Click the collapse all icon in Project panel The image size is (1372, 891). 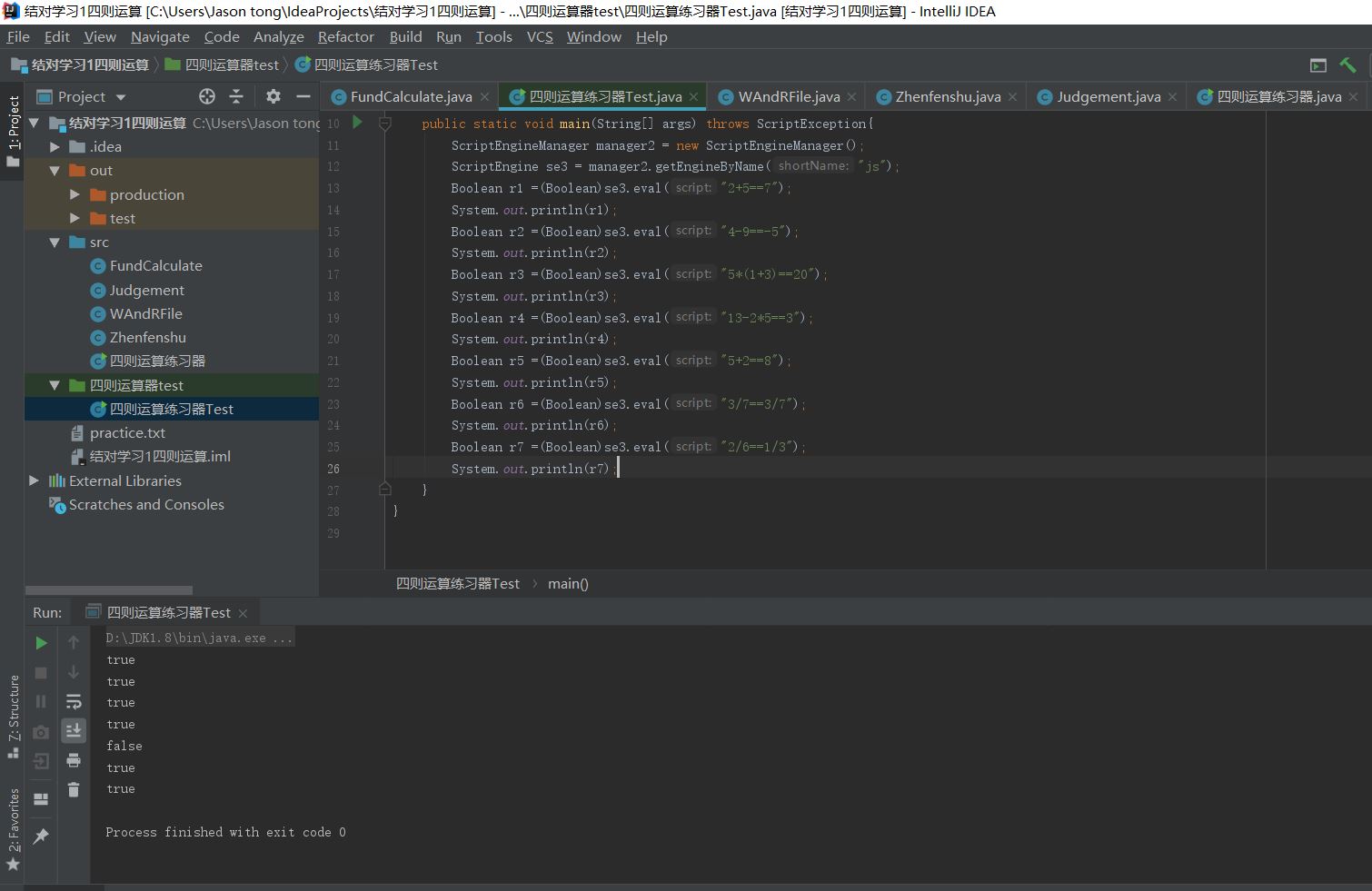coord(236,96)
